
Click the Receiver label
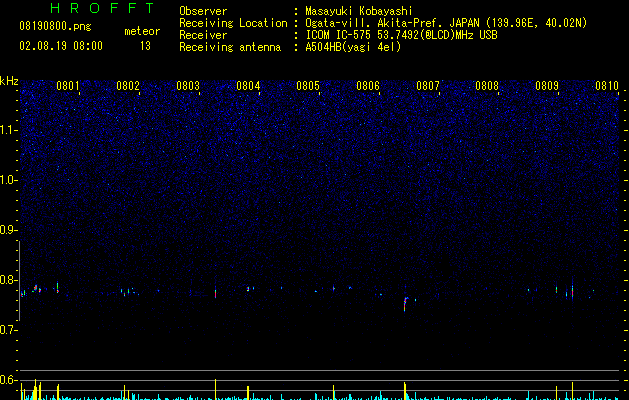[203, 35]
